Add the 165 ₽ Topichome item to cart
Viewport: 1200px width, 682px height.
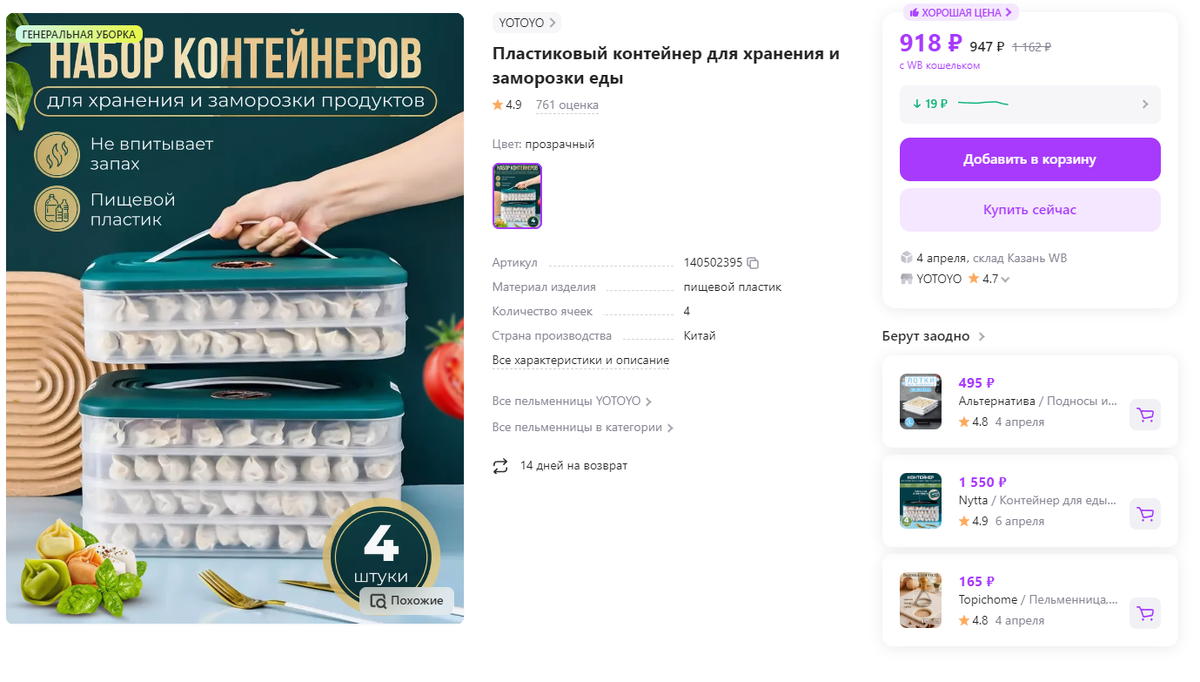pos(1145,613)
